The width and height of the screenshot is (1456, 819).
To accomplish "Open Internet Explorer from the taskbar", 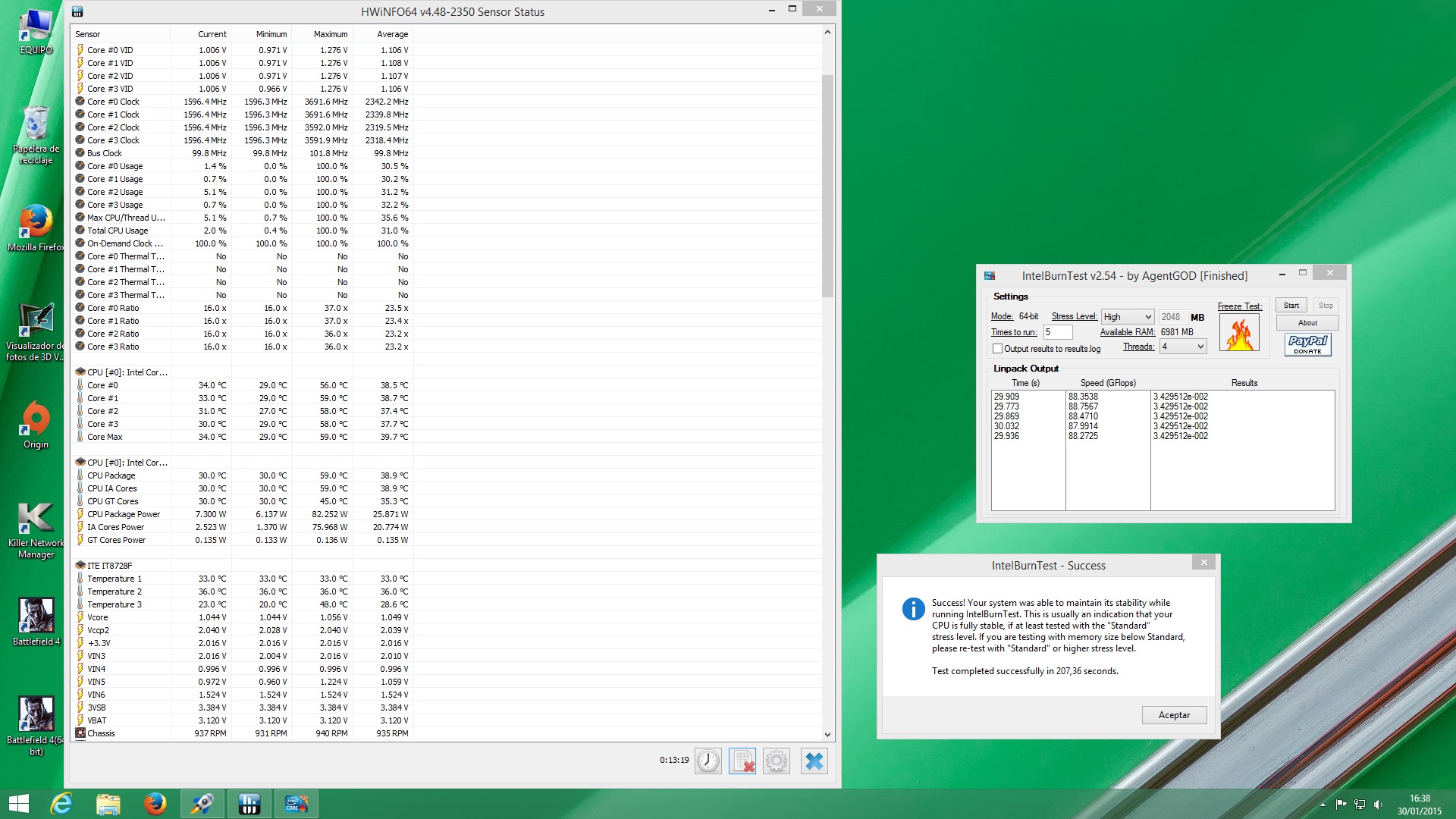I will pyautogui.click(x=61, y=804).
